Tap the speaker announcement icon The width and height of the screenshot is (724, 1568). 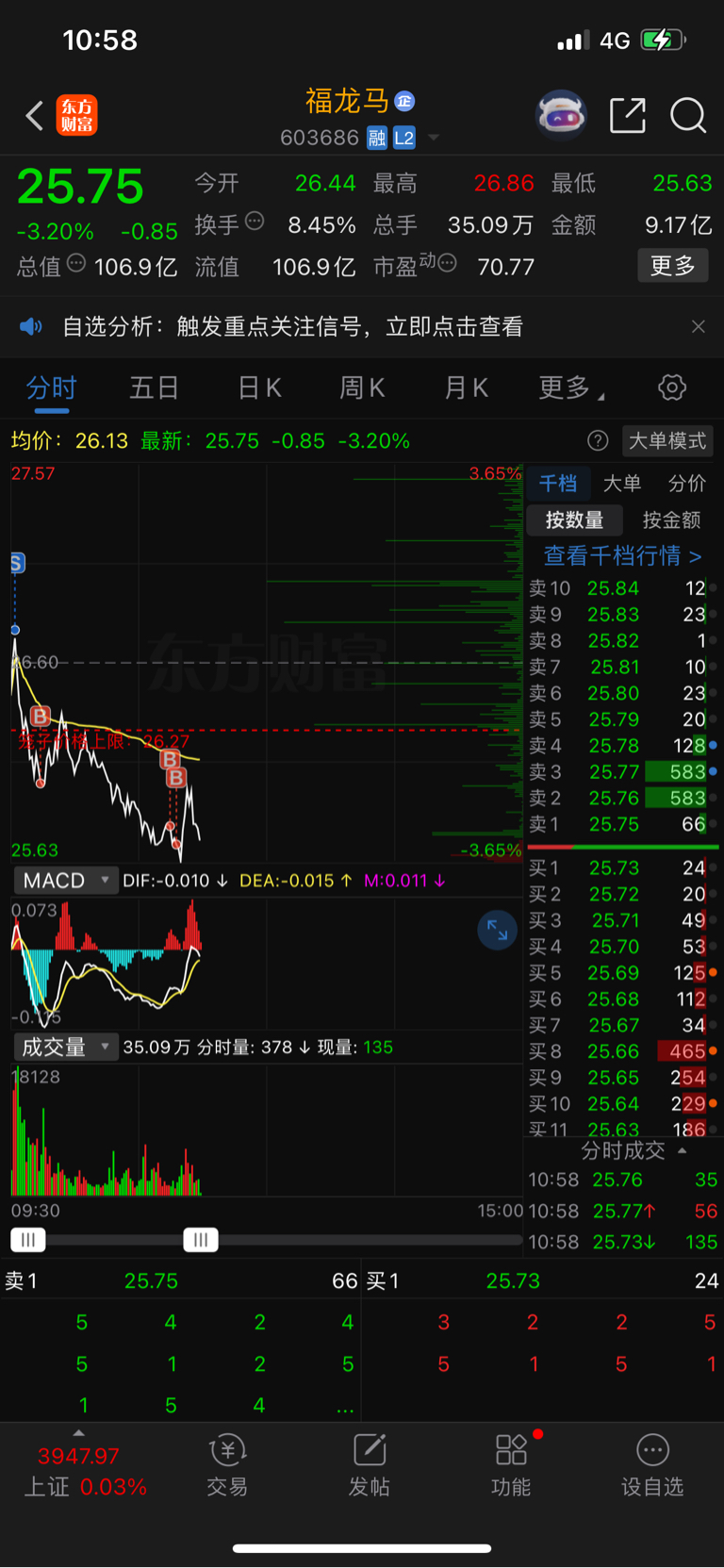[x=31, y=327]
